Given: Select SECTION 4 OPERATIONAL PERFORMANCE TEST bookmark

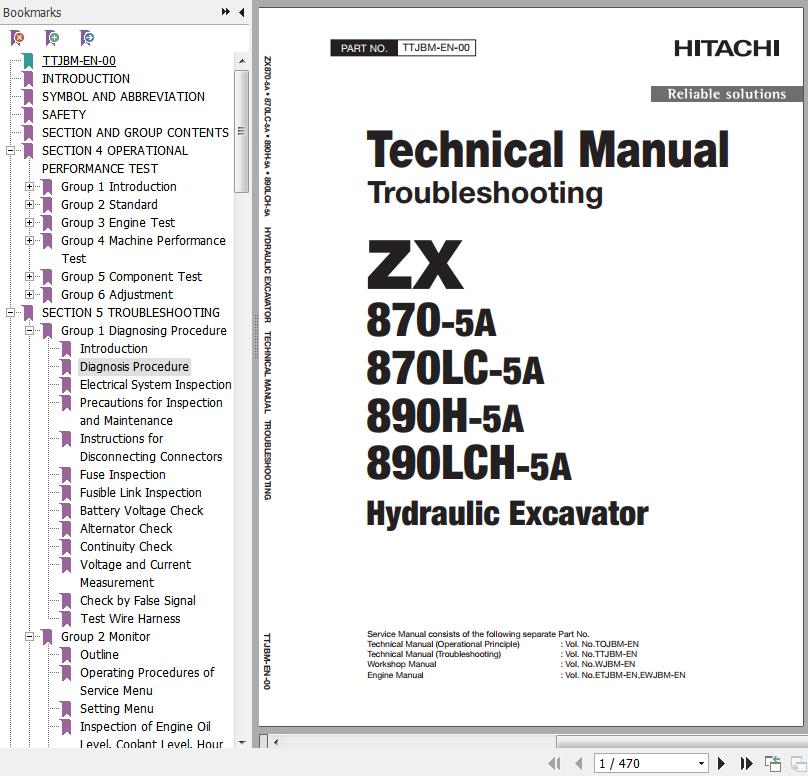Looking at the screenshot, I should (115, 160).
